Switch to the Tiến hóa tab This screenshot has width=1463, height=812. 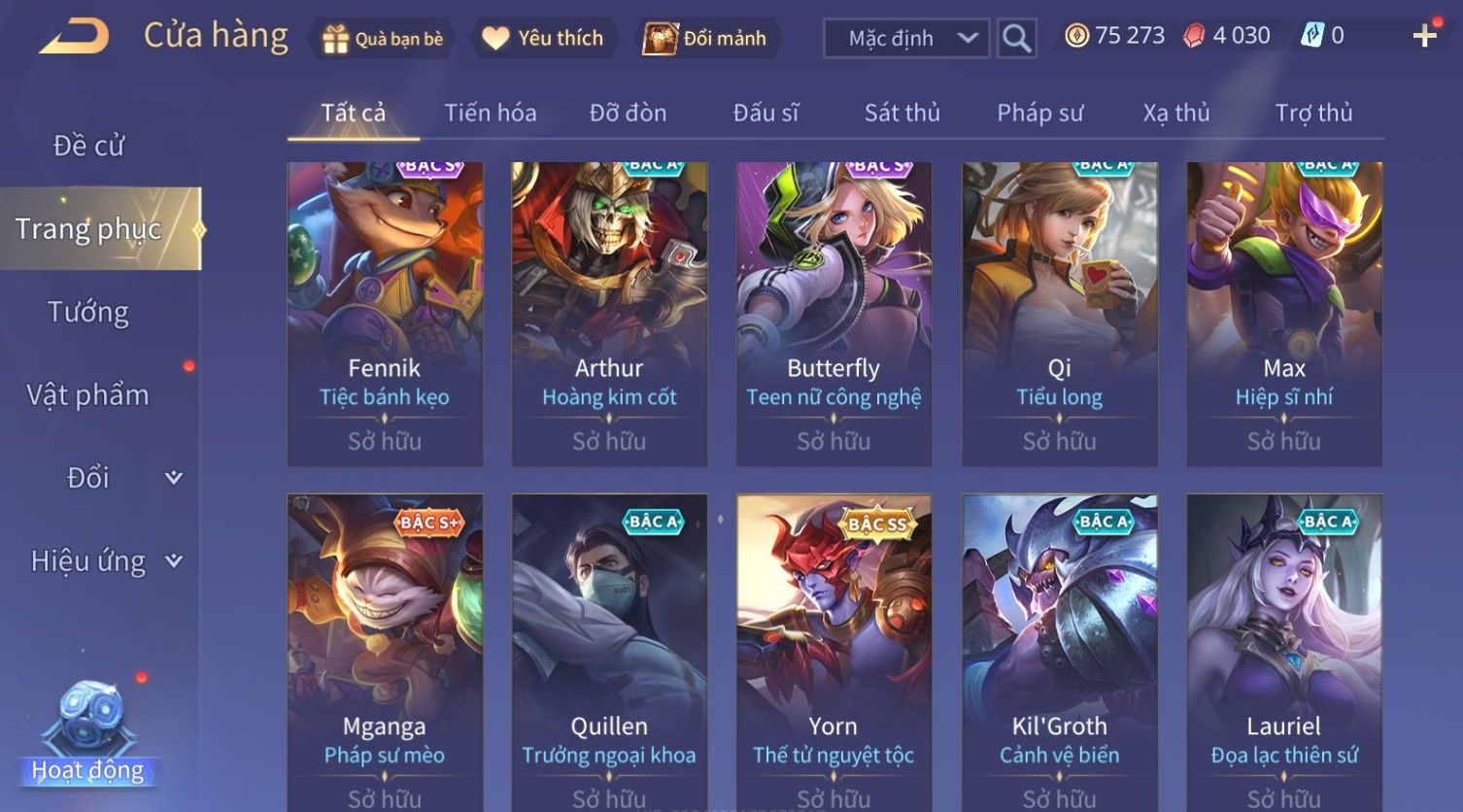[x=491, y=113]
